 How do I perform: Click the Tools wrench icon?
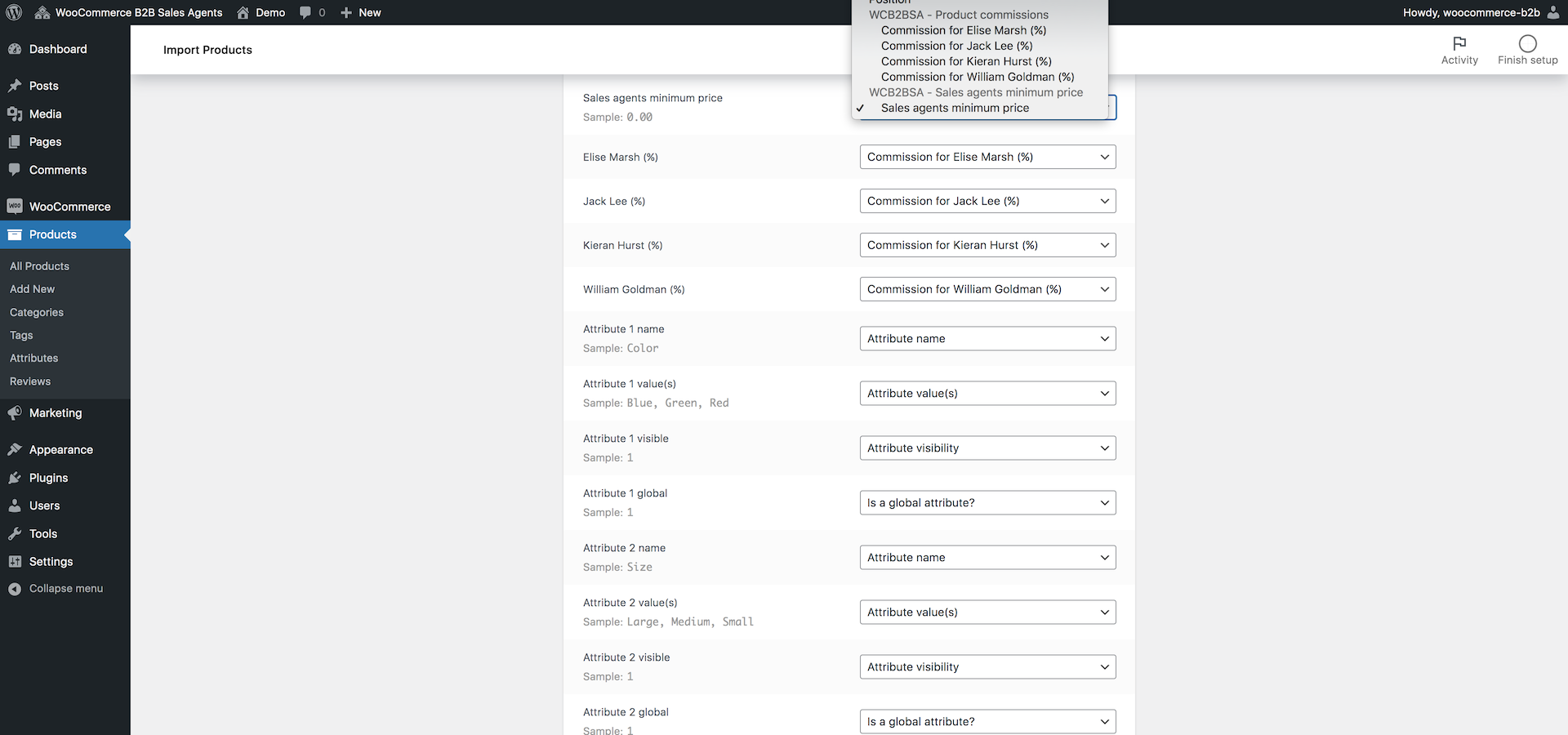coord(15,534)
